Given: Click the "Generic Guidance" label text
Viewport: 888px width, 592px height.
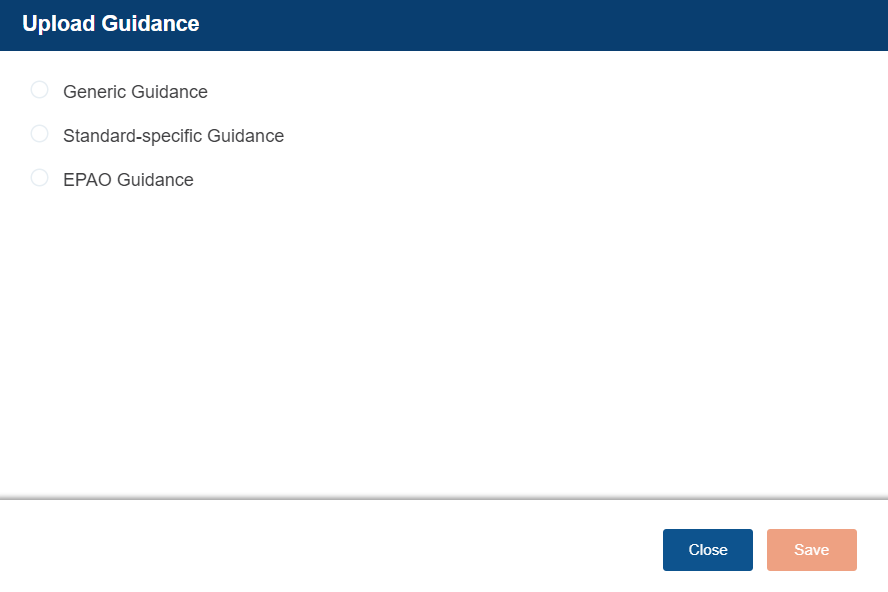Looking at the screenshot, I should tap(135, 92).
